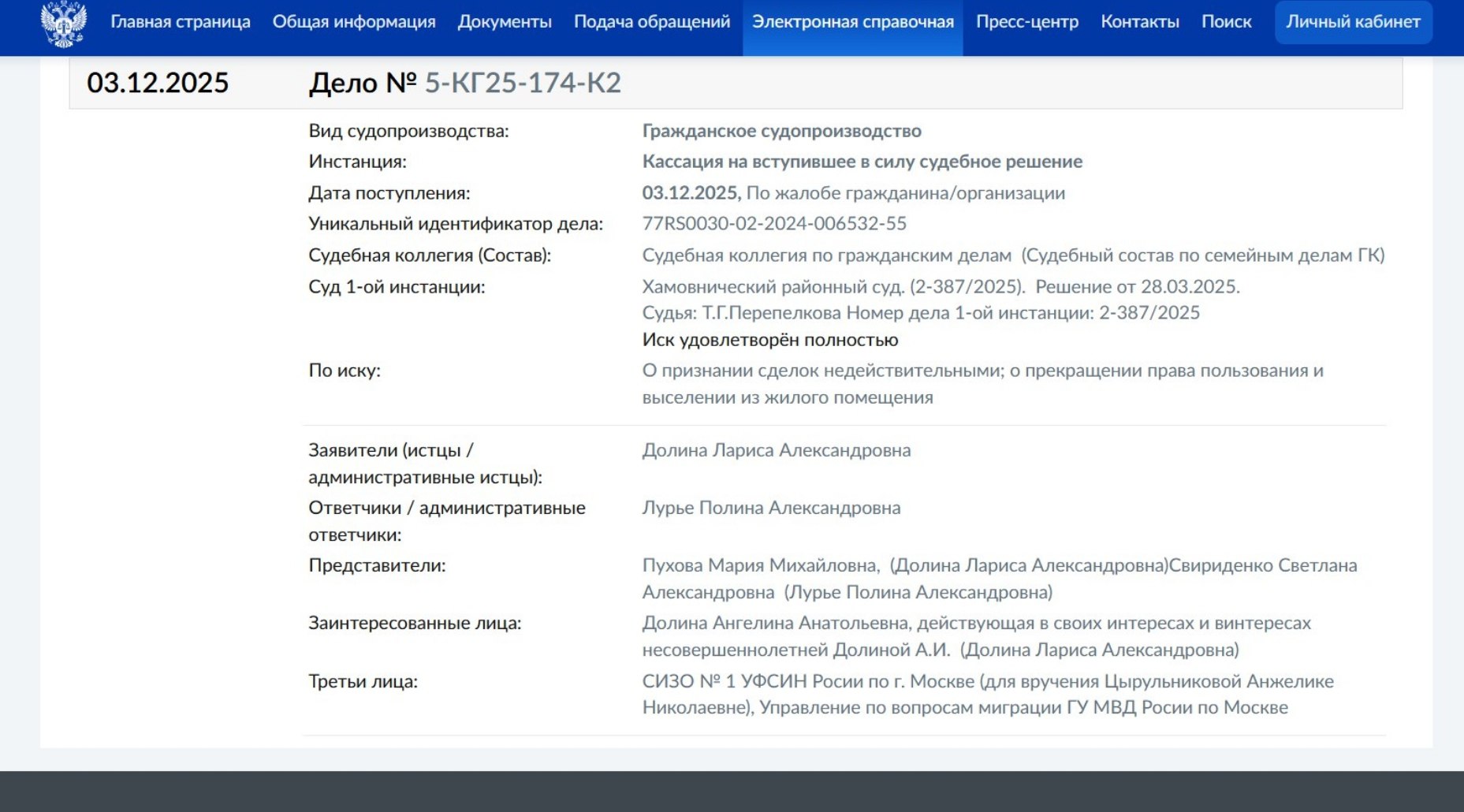This screenshot has width=1464, height=812.
Task: Switch to the Электронная справочная tab
Action: 852,22
